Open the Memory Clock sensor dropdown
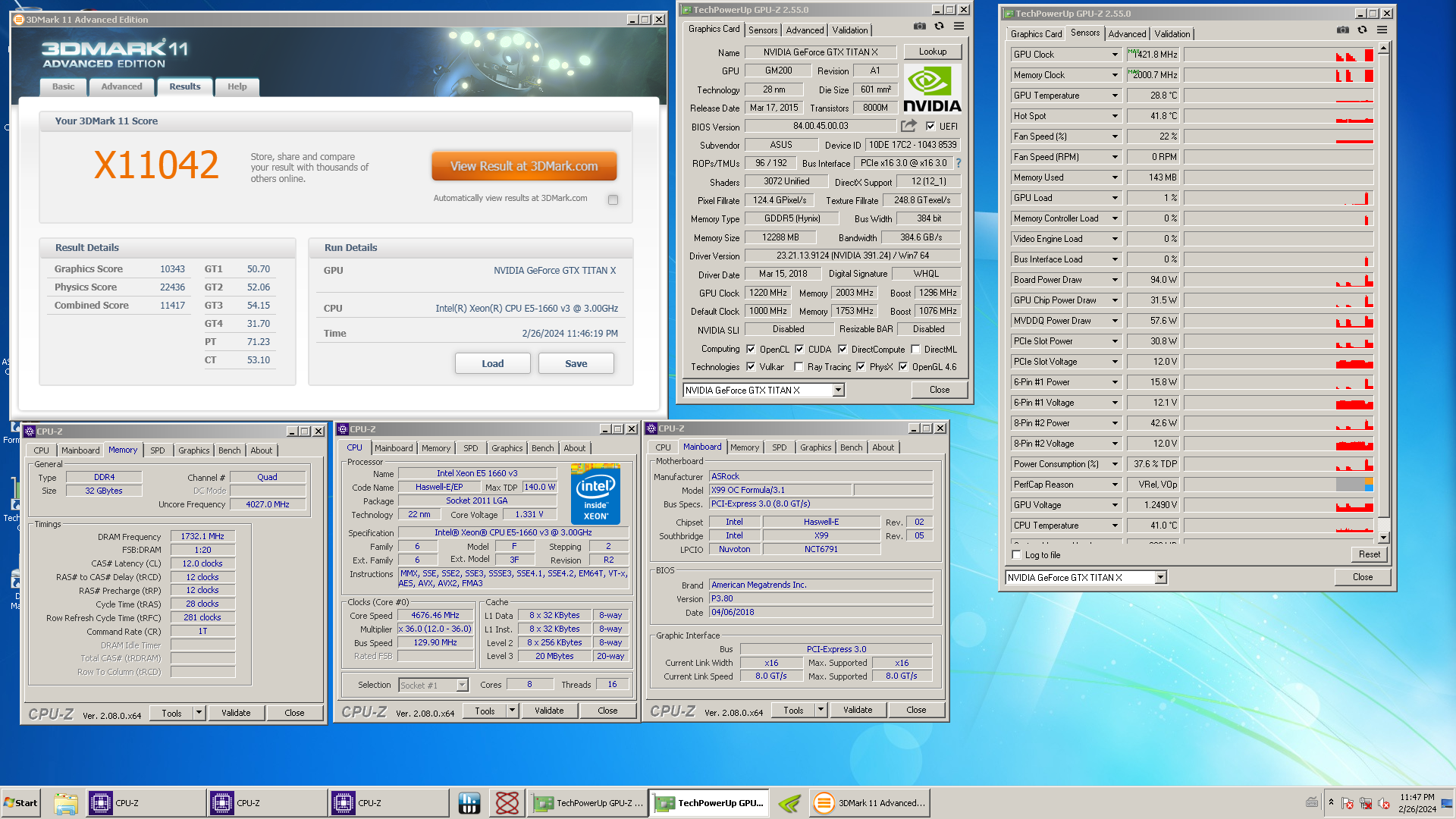 click(1115, 75)
